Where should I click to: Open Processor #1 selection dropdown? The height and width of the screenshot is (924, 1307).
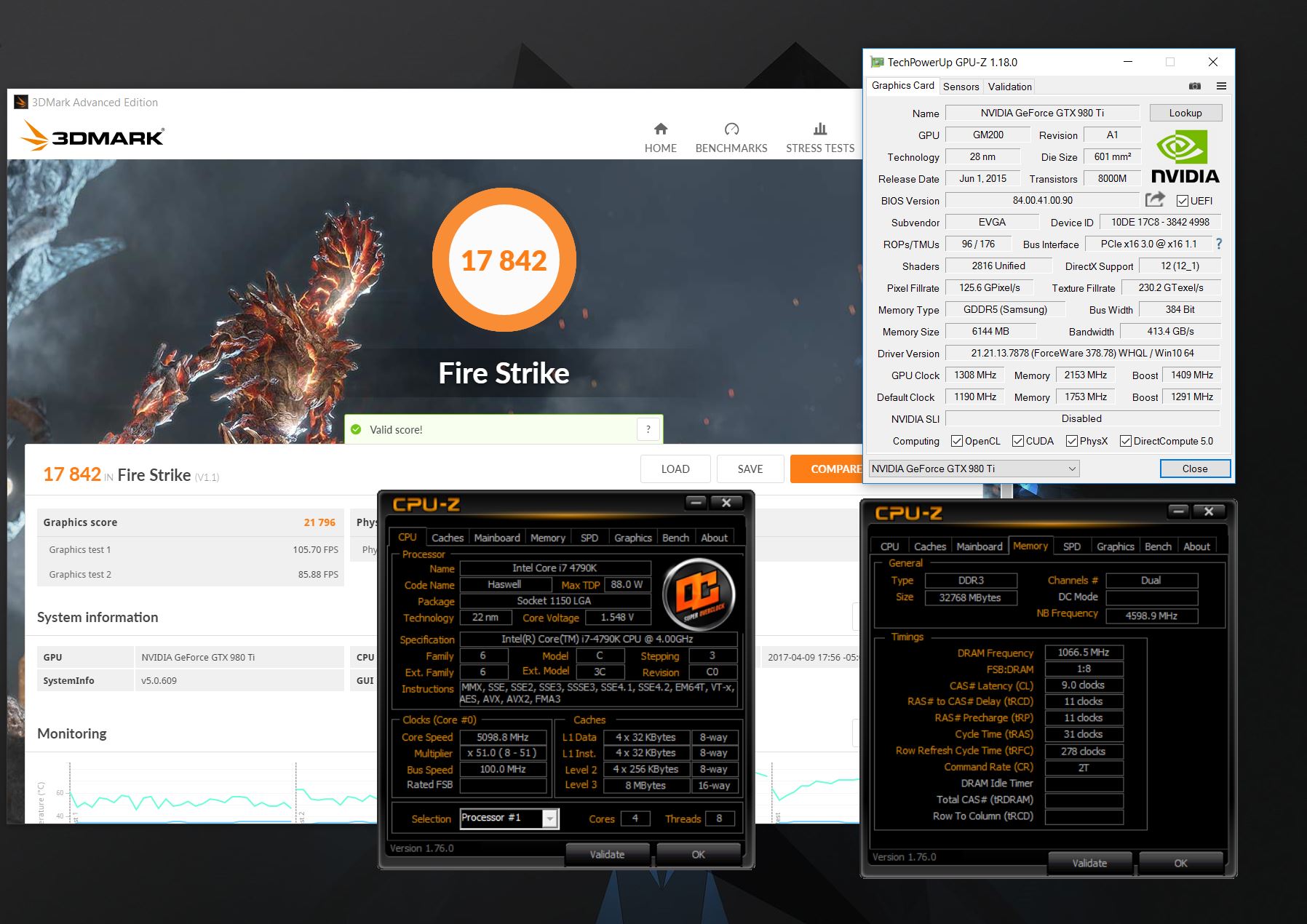pyautogui.click(x=509, y=818)
